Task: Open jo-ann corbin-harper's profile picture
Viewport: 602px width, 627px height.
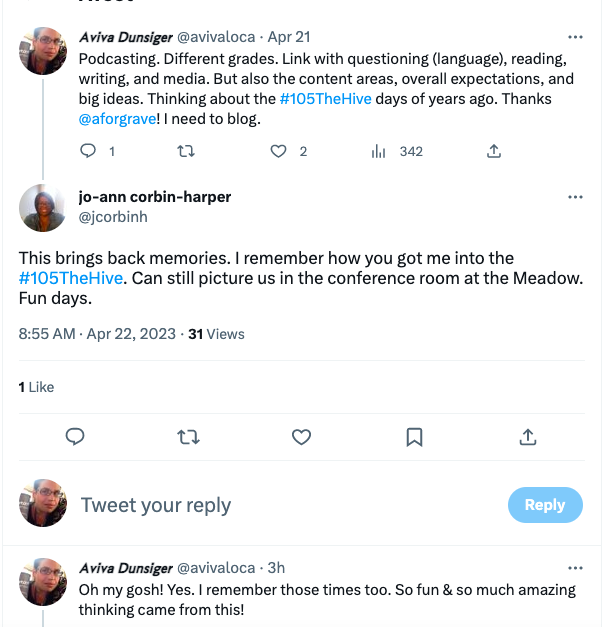Action: click(43, 208)
